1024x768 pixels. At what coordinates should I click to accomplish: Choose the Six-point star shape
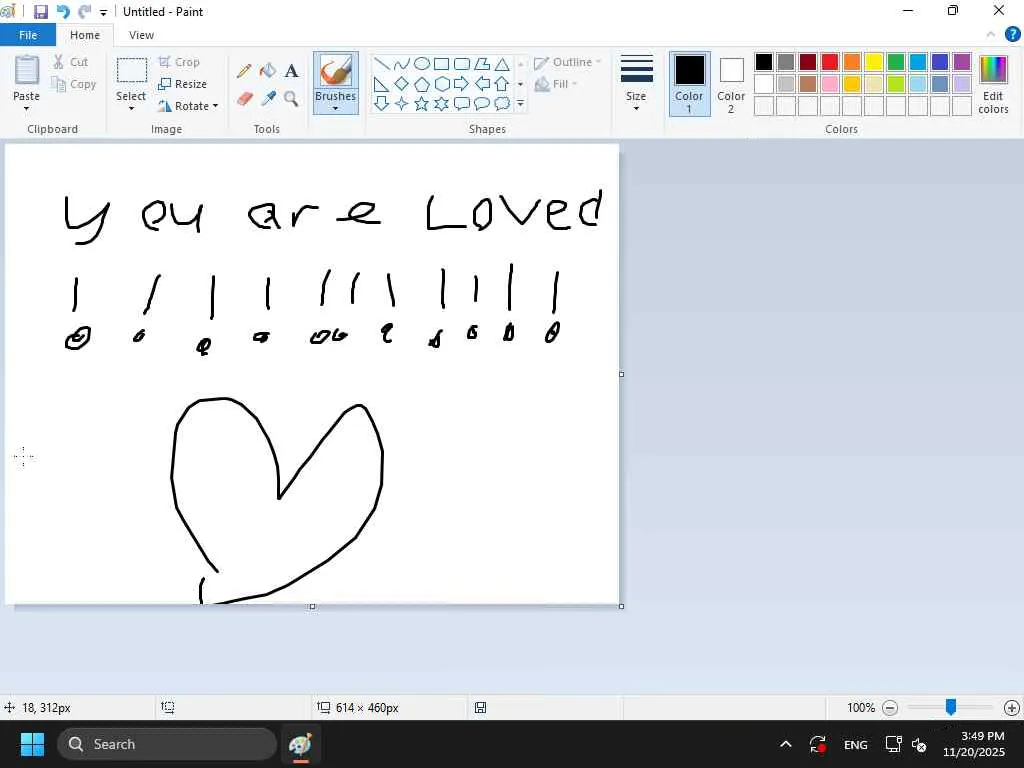click(441, 103)
